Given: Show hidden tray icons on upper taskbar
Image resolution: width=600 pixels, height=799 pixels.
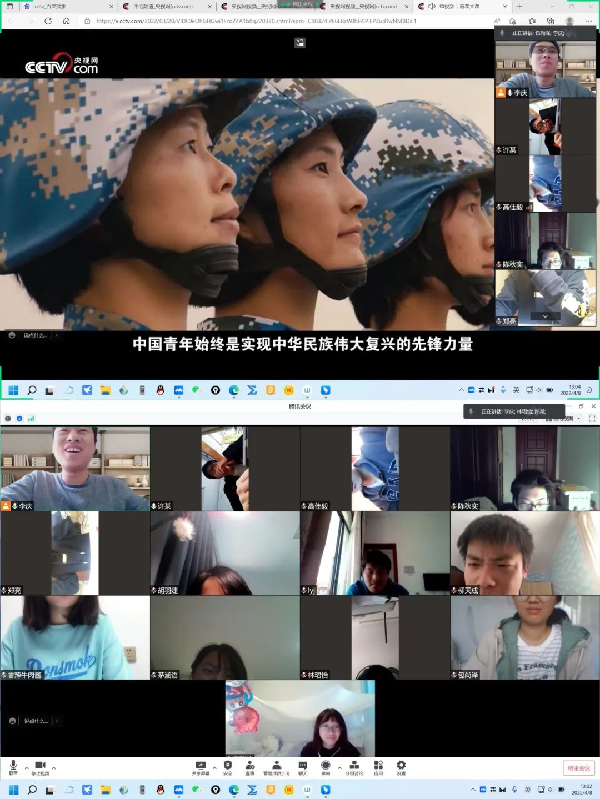Looking at the screenshot, I should click(461, 390).
